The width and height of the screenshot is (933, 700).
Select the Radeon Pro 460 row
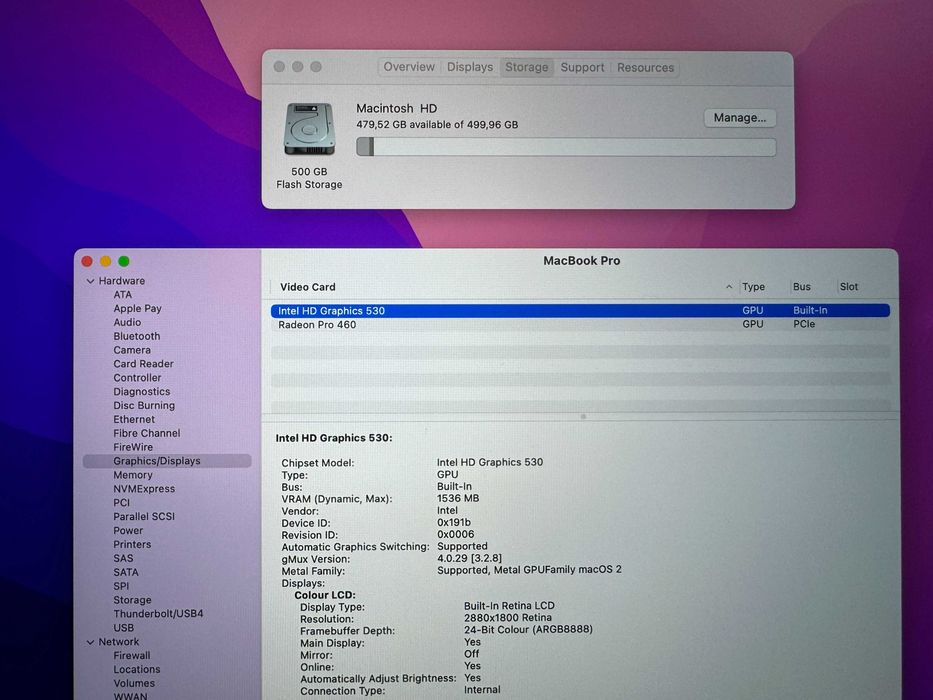point(580,325)
